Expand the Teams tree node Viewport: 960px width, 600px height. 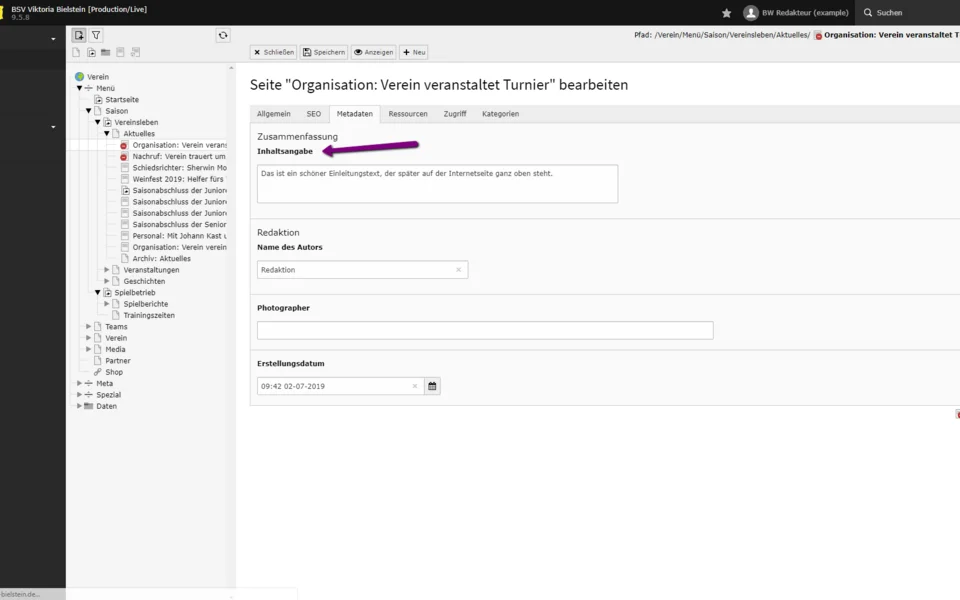coord(89,327)
